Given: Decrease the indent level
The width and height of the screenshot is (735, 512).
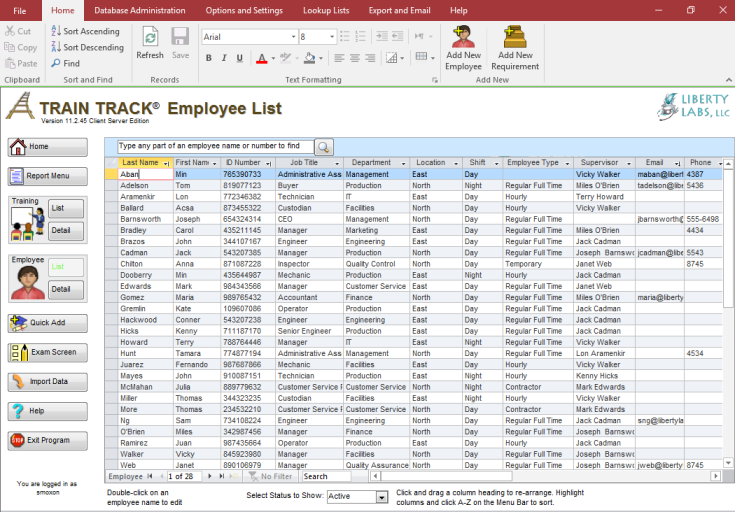Looking at the screenshot, I should 398,36.
